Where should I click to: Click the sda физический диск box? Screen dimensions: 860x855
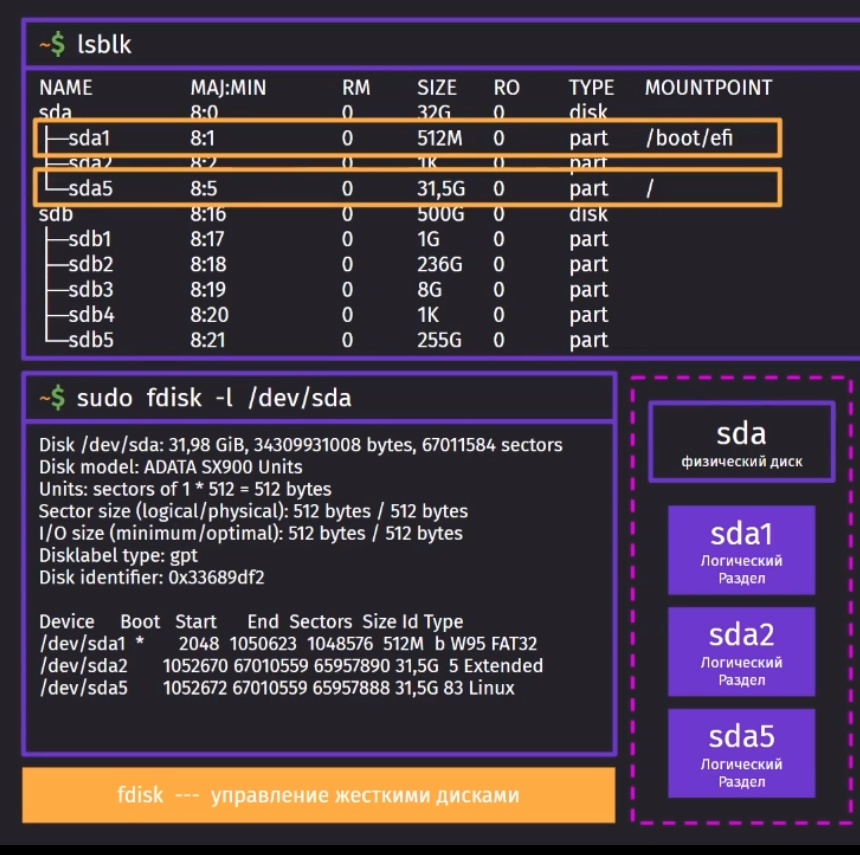[742, 442]
